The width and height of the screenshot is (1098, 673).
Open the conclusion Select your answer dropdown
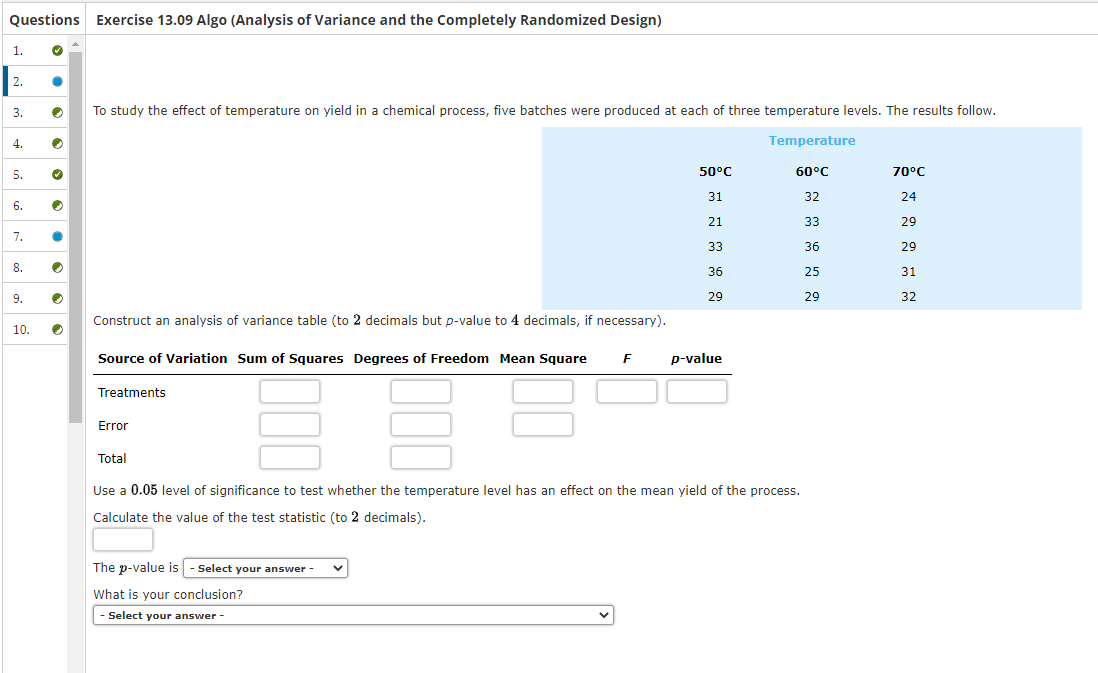pos(353,614)
